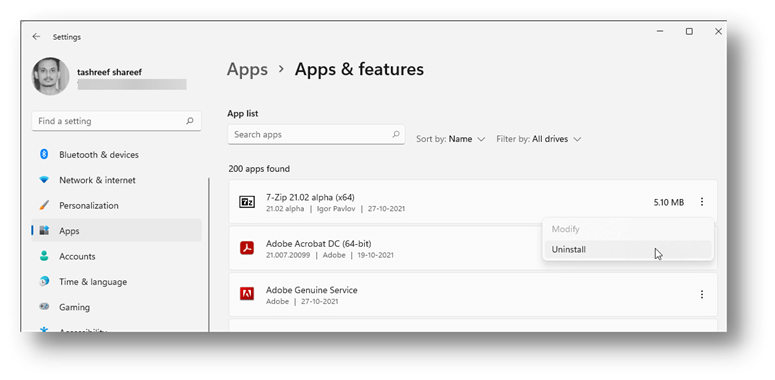This screenshot has width=775, height=380.
Task: Click the Find a setting search box
Action: click(x=116, y=121)
